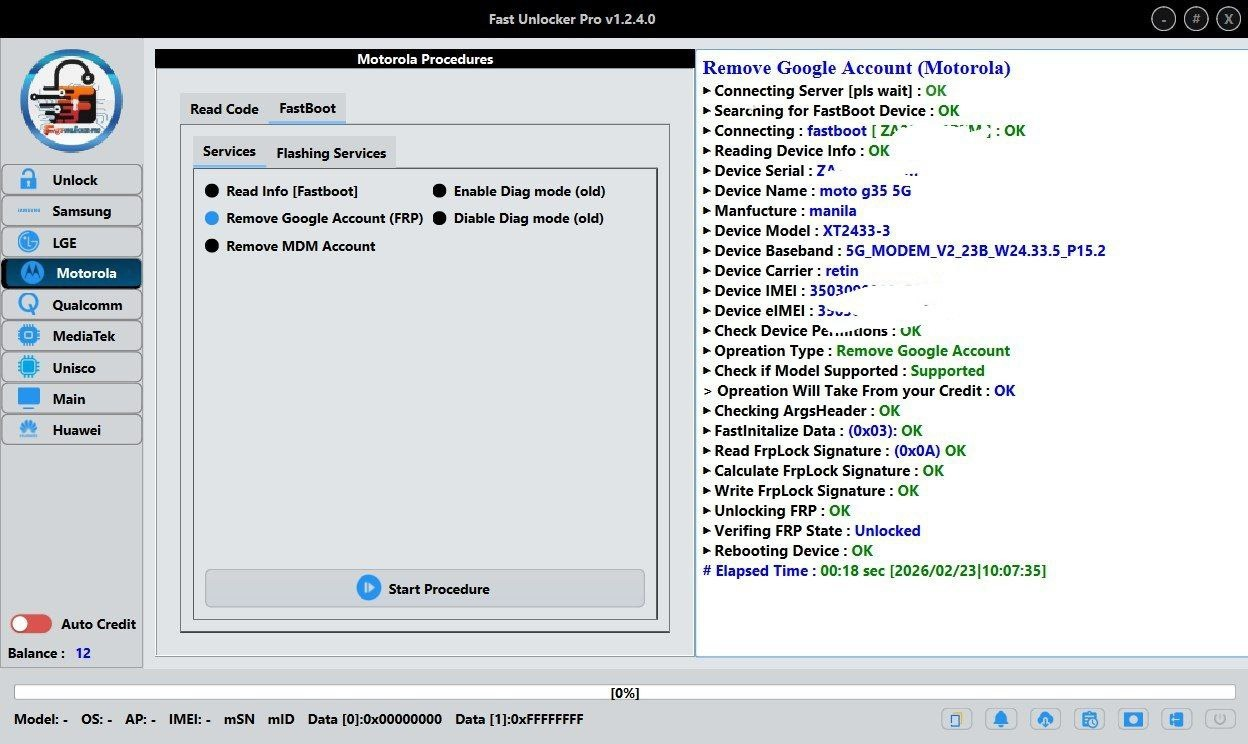The width and height of the screenshot is (1248, 744).
Task: Click the cloud download icon
Action: [x=1044, y=719]
